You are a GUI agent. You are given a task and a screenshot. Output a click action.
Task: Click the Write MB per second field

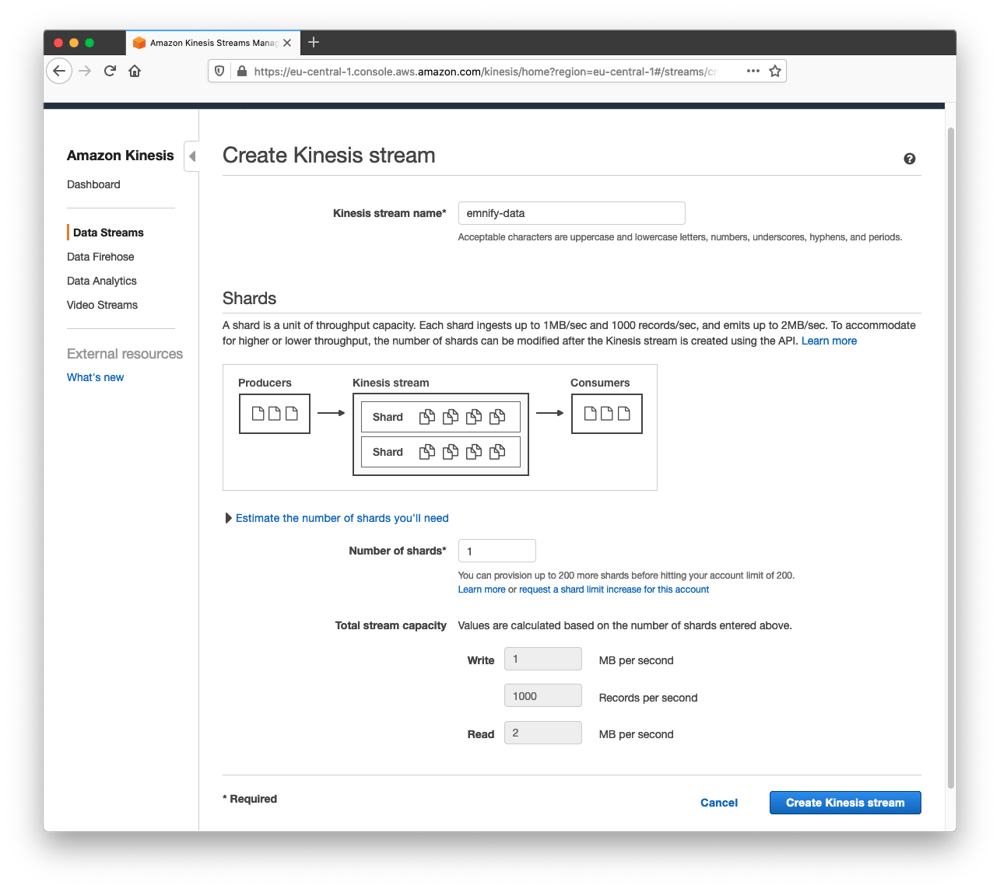point(543,659)
